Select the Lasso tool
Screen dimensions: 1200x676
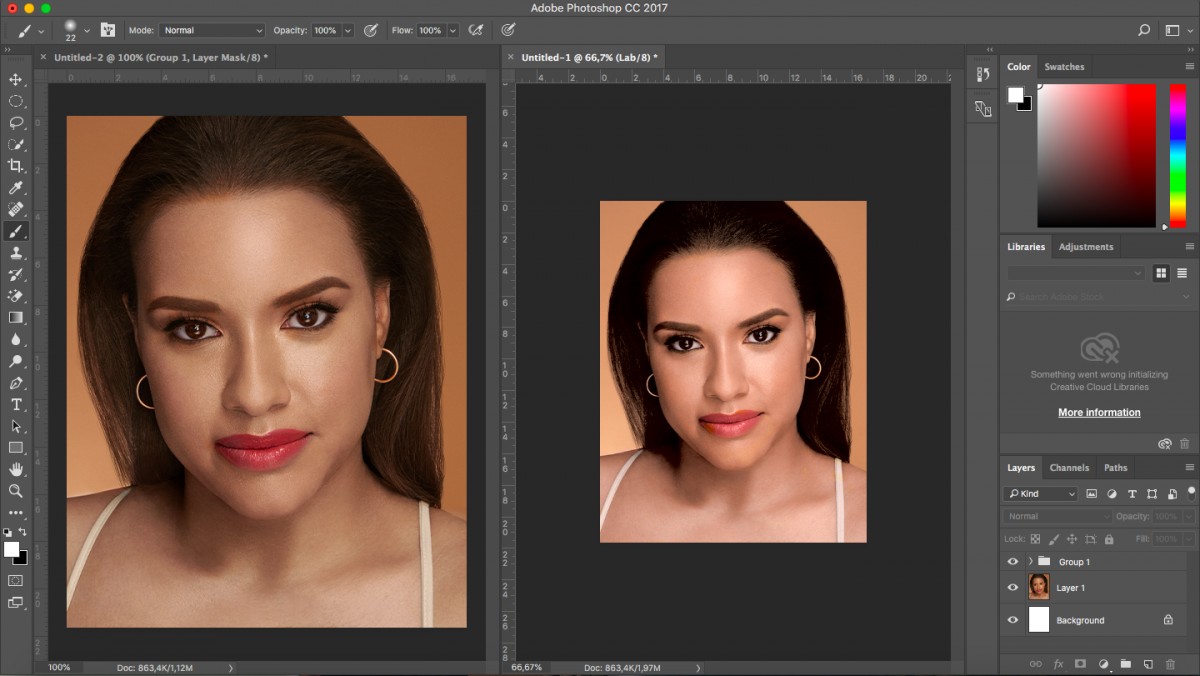(16, 122)
